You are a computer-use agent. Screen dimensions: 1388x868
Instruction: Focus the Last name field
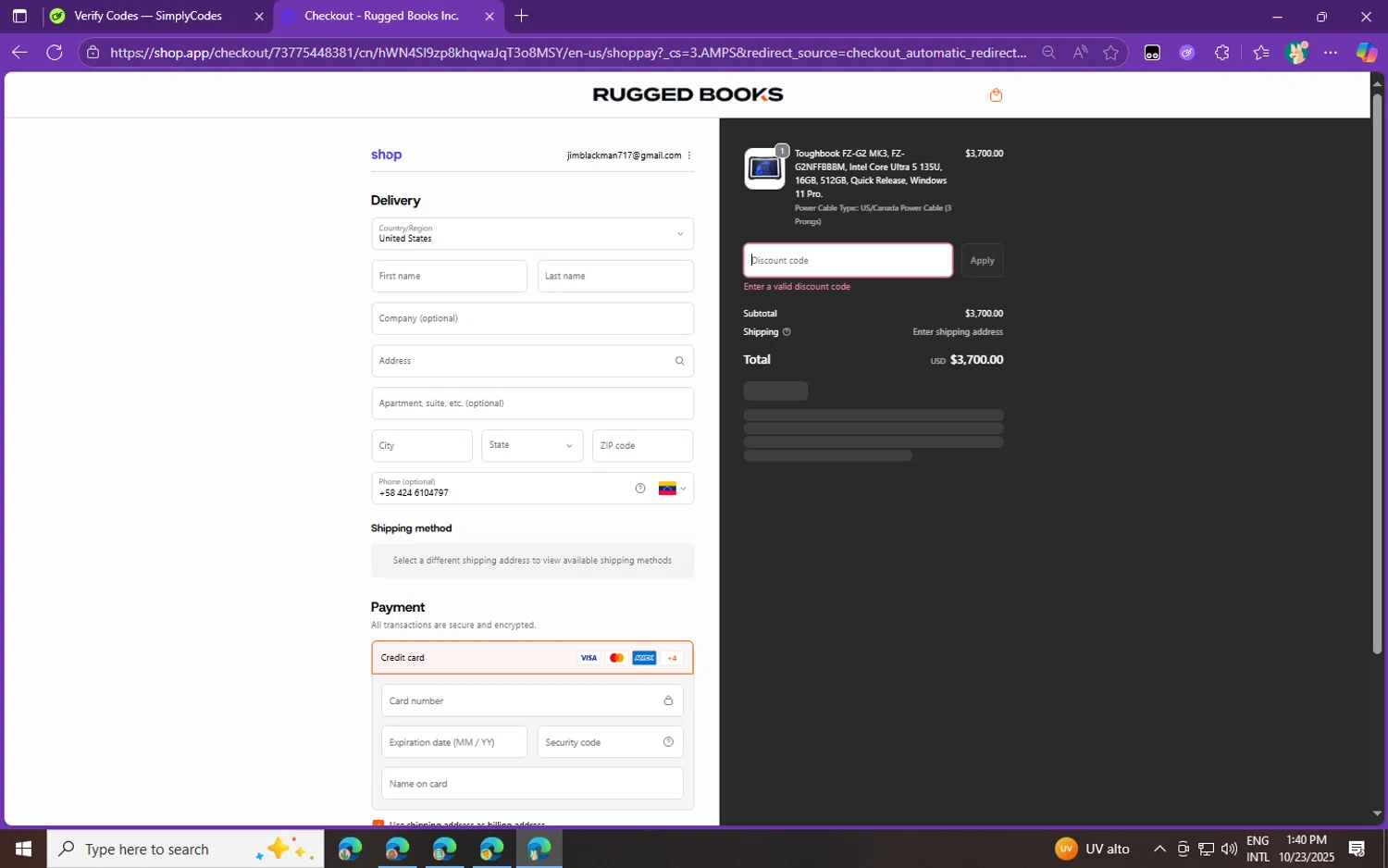pyautogui.click(x=615, y=276)
